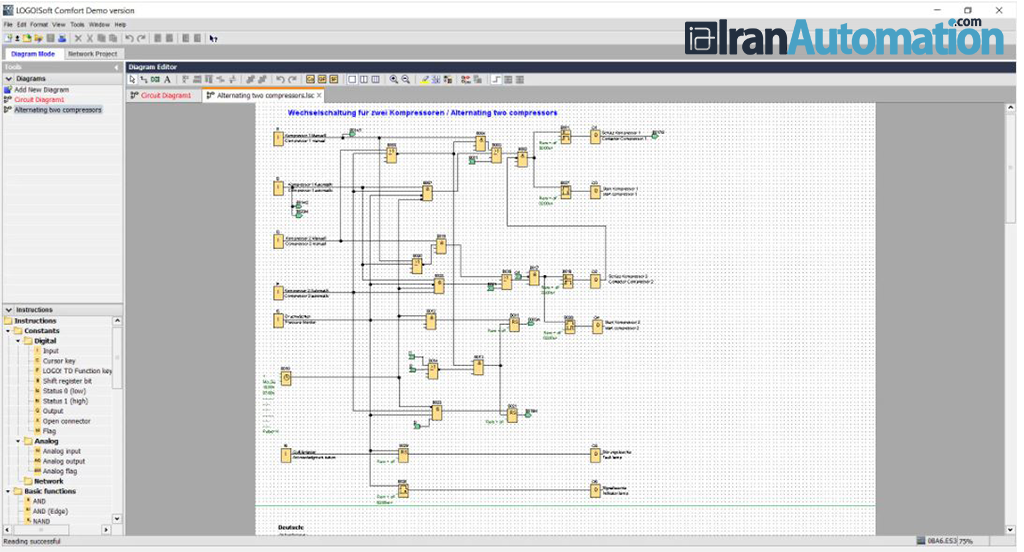This screenshot has height=552, width=1024.
Task: Select the Output instruction
Action: point(53,412)
